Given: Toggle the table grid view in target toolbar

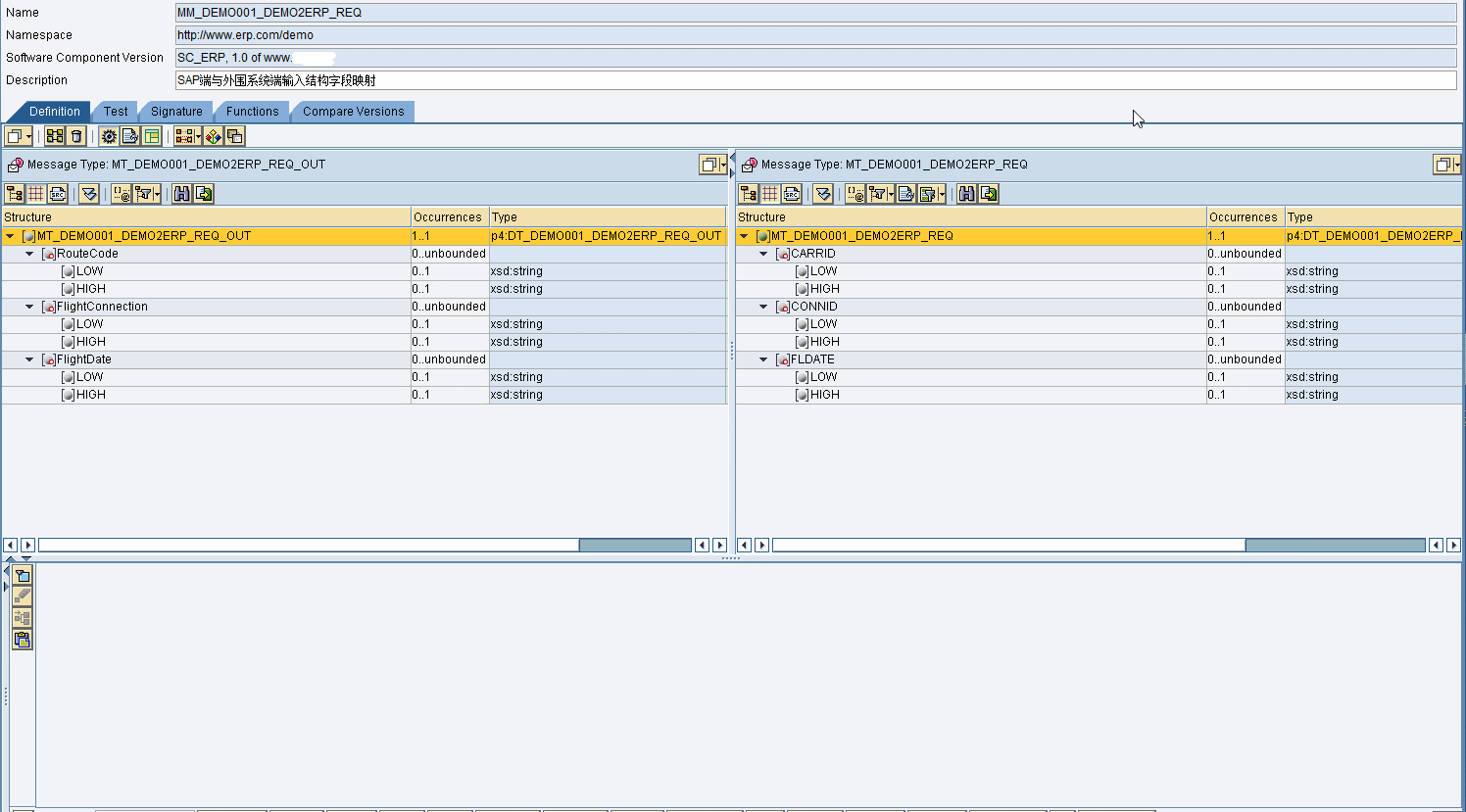Looking at the screenshot, I should pyautogui.click(x=770, y=194).
